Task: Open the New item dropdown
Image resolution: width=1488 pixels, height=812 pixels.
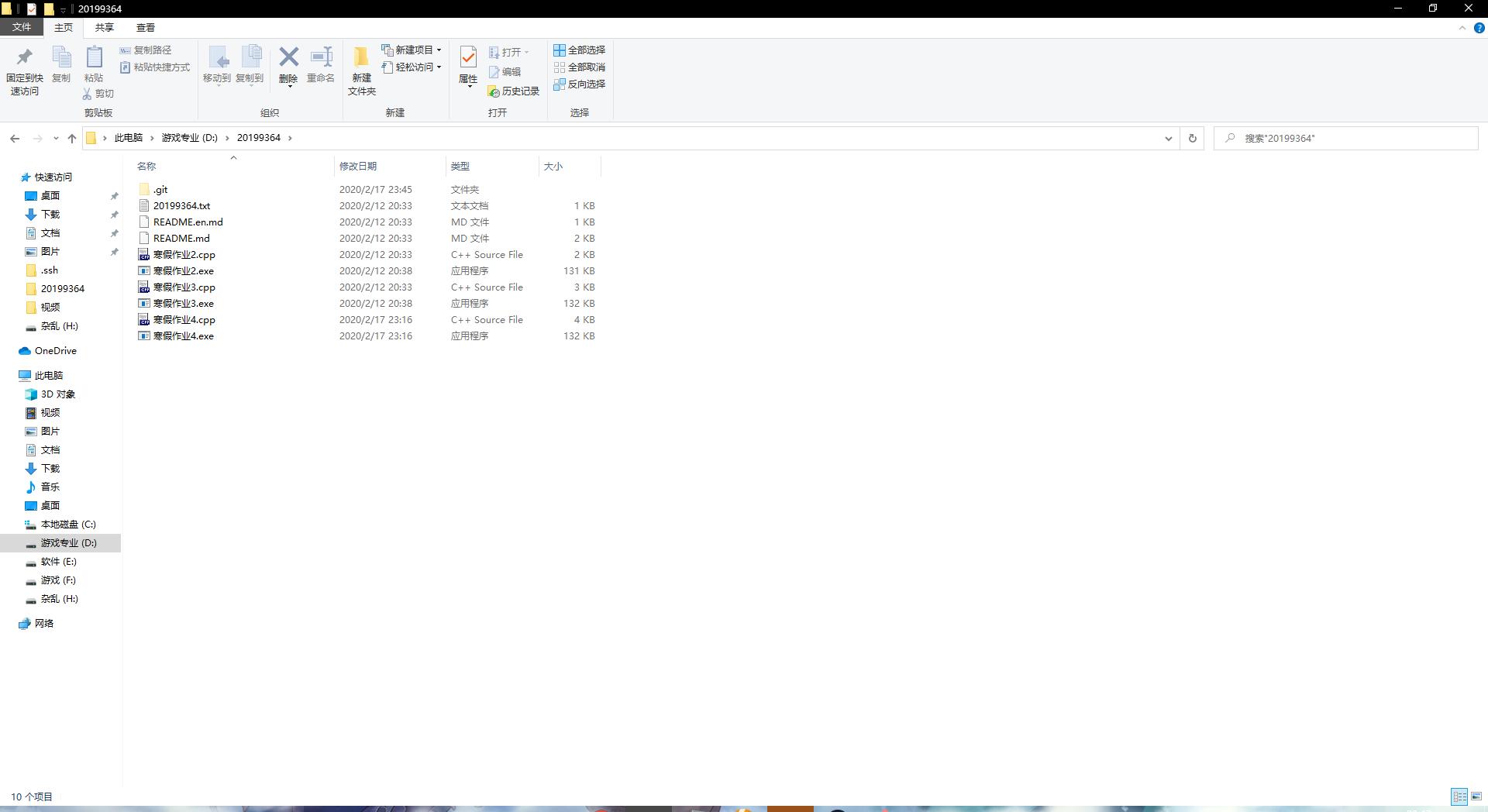Action: (412, 50)
